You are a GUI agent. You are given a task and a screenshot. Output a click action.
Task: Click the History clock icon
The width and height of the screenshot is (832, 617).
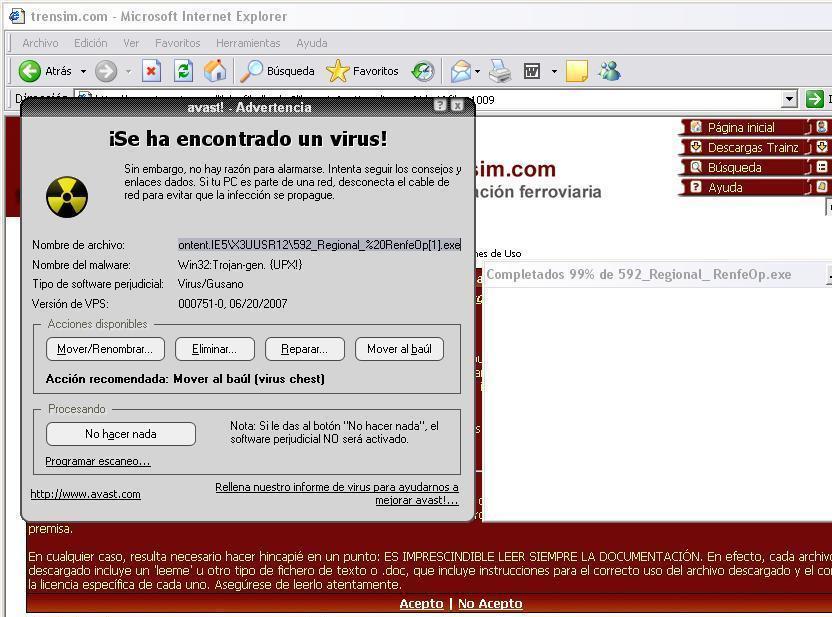[x=422, y=71]
